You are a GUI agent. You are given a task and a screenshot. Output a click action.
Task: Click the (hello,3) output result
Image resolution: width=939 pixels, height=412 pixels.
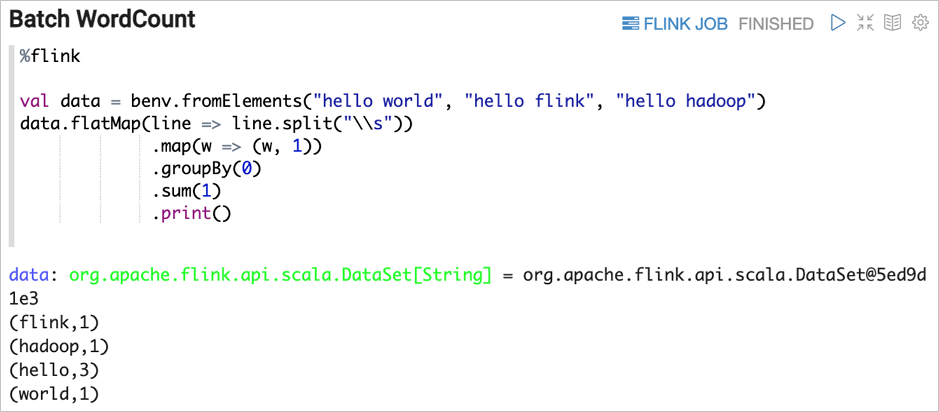(x=54, y=371)
